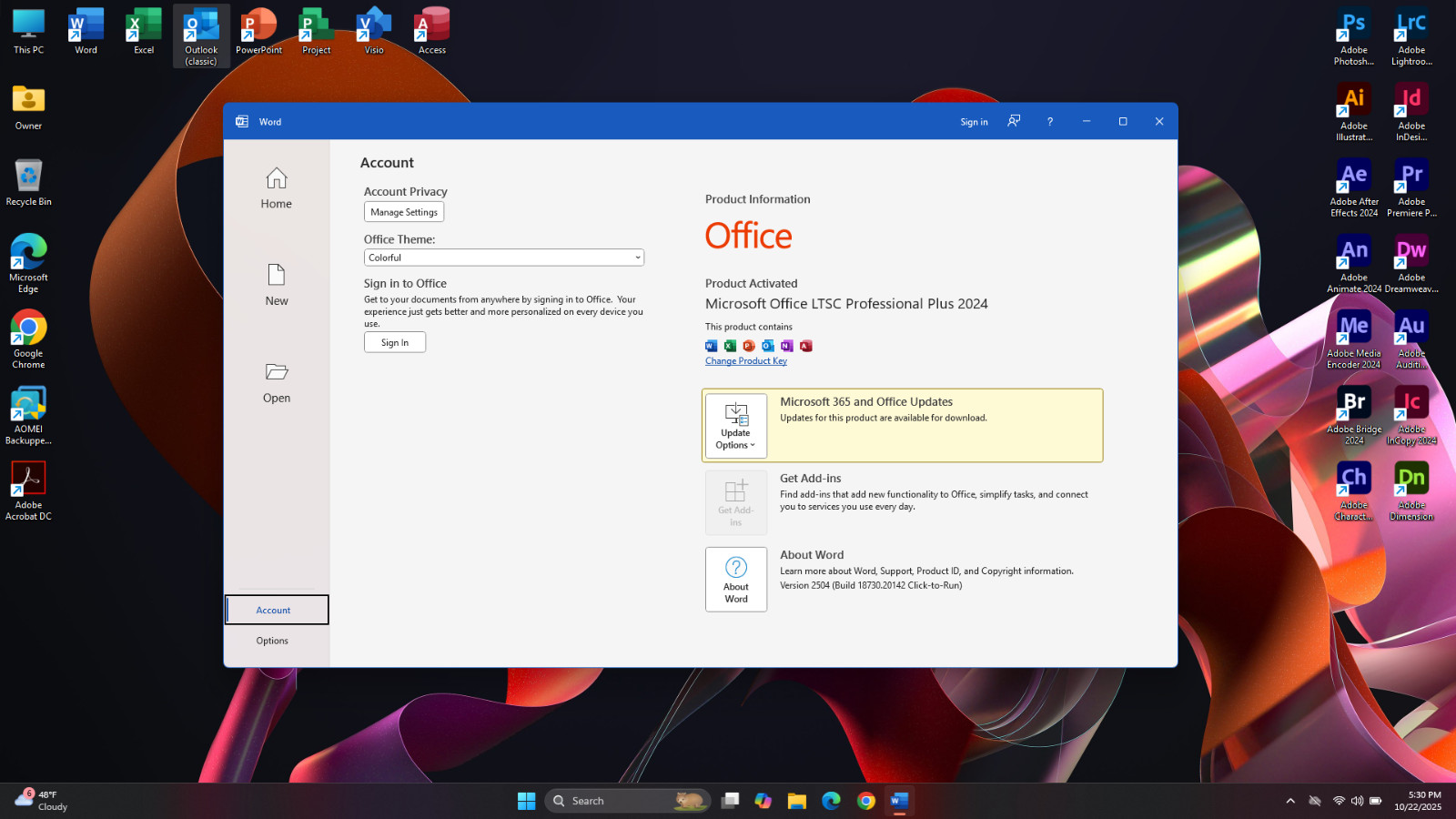1456x819 pixels.
Task: Click the PowerPoint product icon under product contains
Action: pos(749,346)
